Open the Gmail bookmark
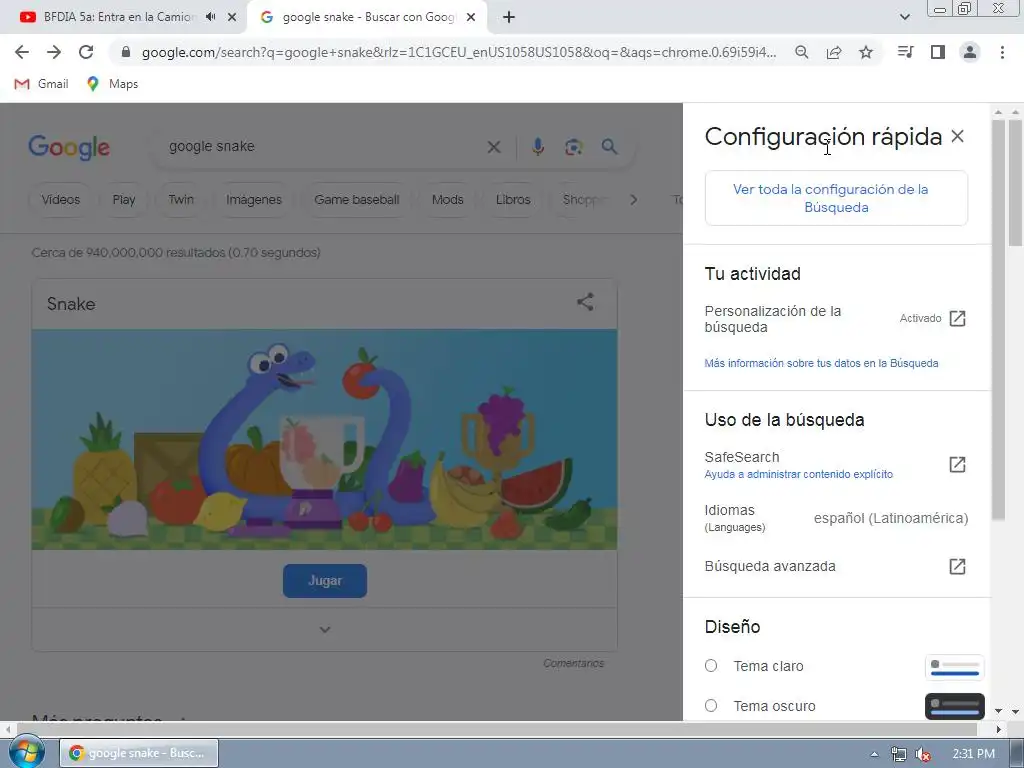The width and height of the screenshot is (1024, 768). 42,84
